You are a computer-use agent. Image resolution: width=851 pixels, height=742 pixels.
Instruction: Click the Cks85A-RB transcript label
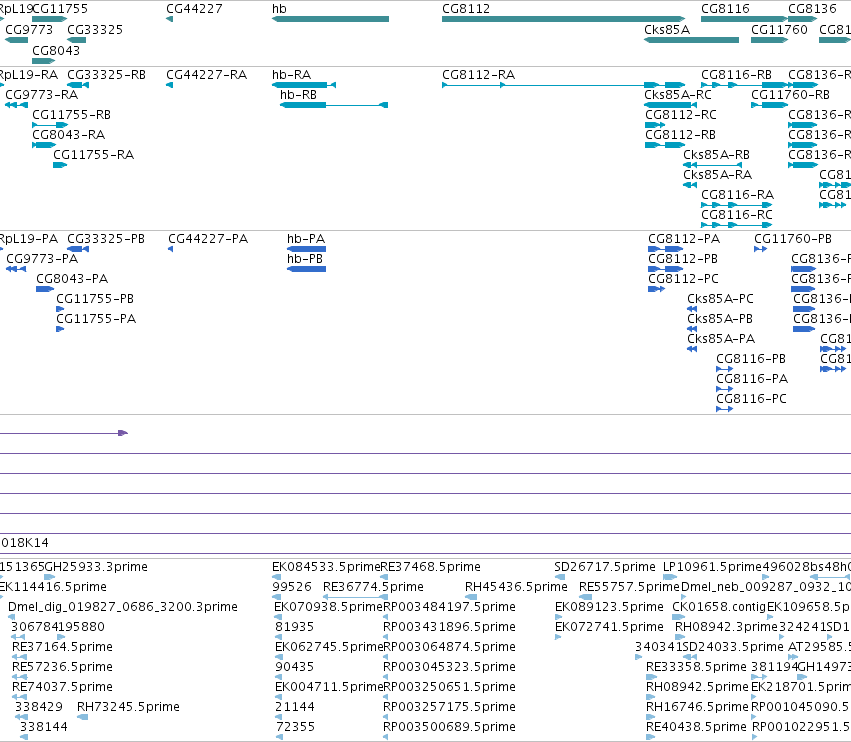[x=716, y=155]
